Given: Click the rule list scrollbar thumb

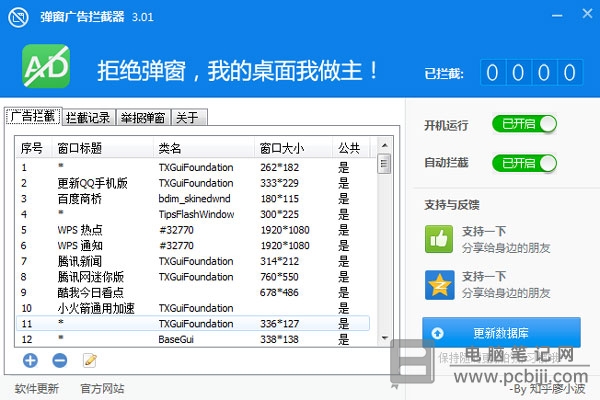Looking at the screenshot, I should 384,164.
